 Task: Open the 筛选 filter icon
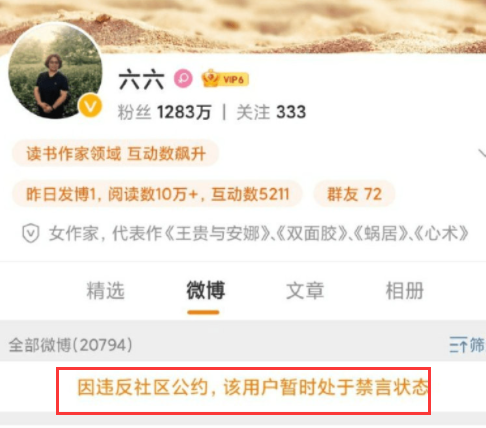467,345
